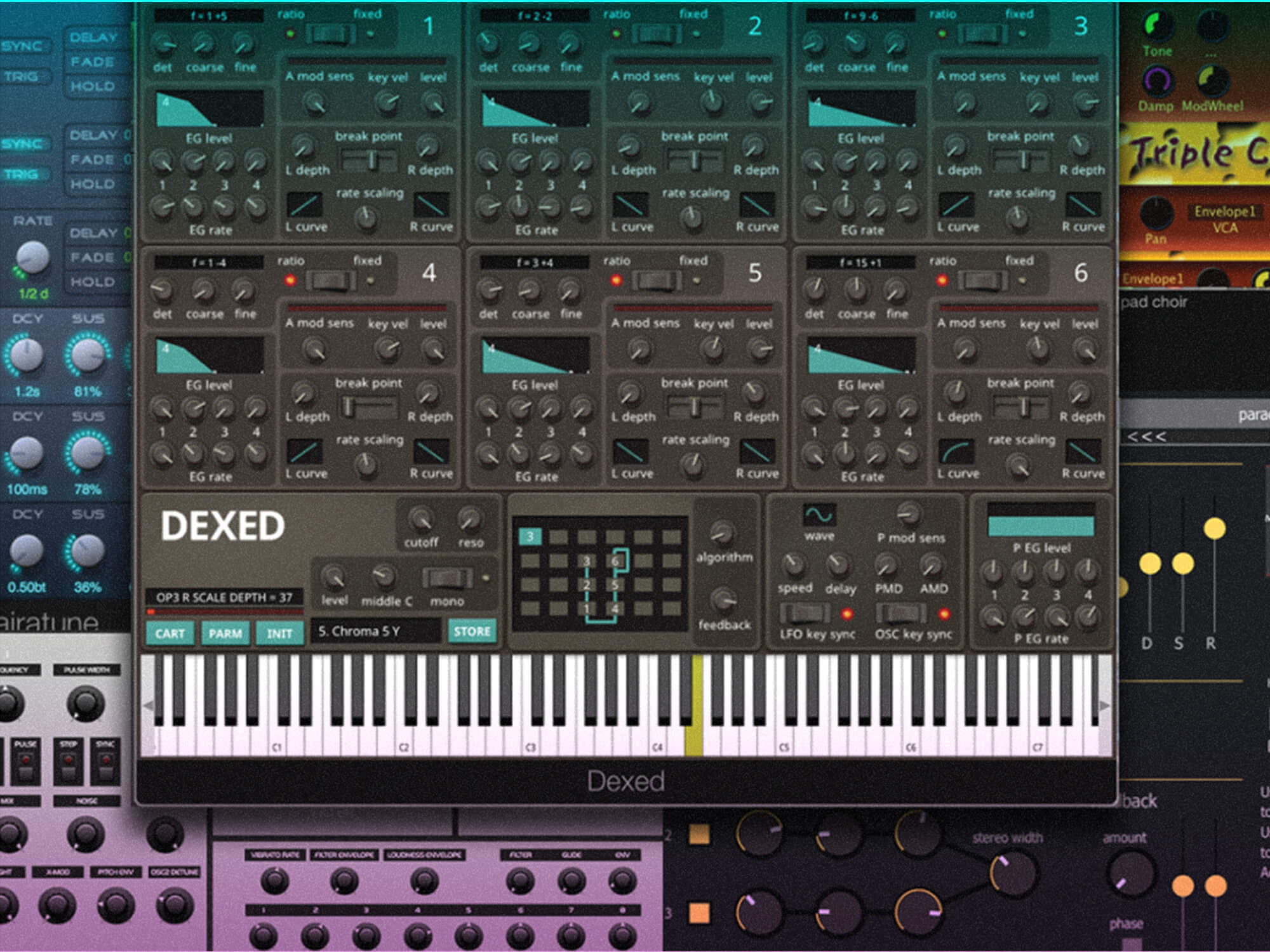Screen dimensions: 1270x952
Task: Click the STORE button
Action: click(472, 631)
